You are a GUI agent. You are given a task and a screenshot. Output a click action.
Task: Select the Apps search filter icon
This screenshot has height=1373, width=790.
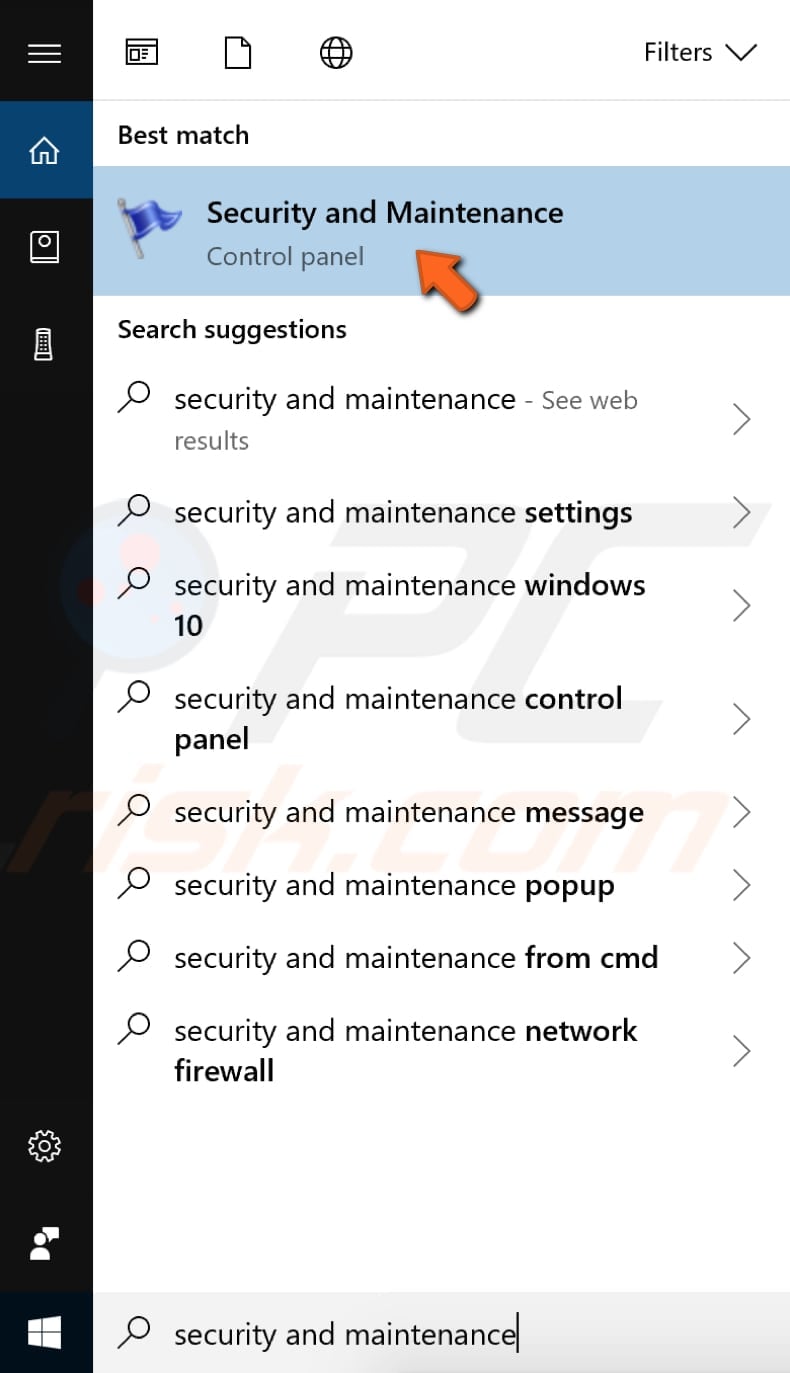click(141, 52)
